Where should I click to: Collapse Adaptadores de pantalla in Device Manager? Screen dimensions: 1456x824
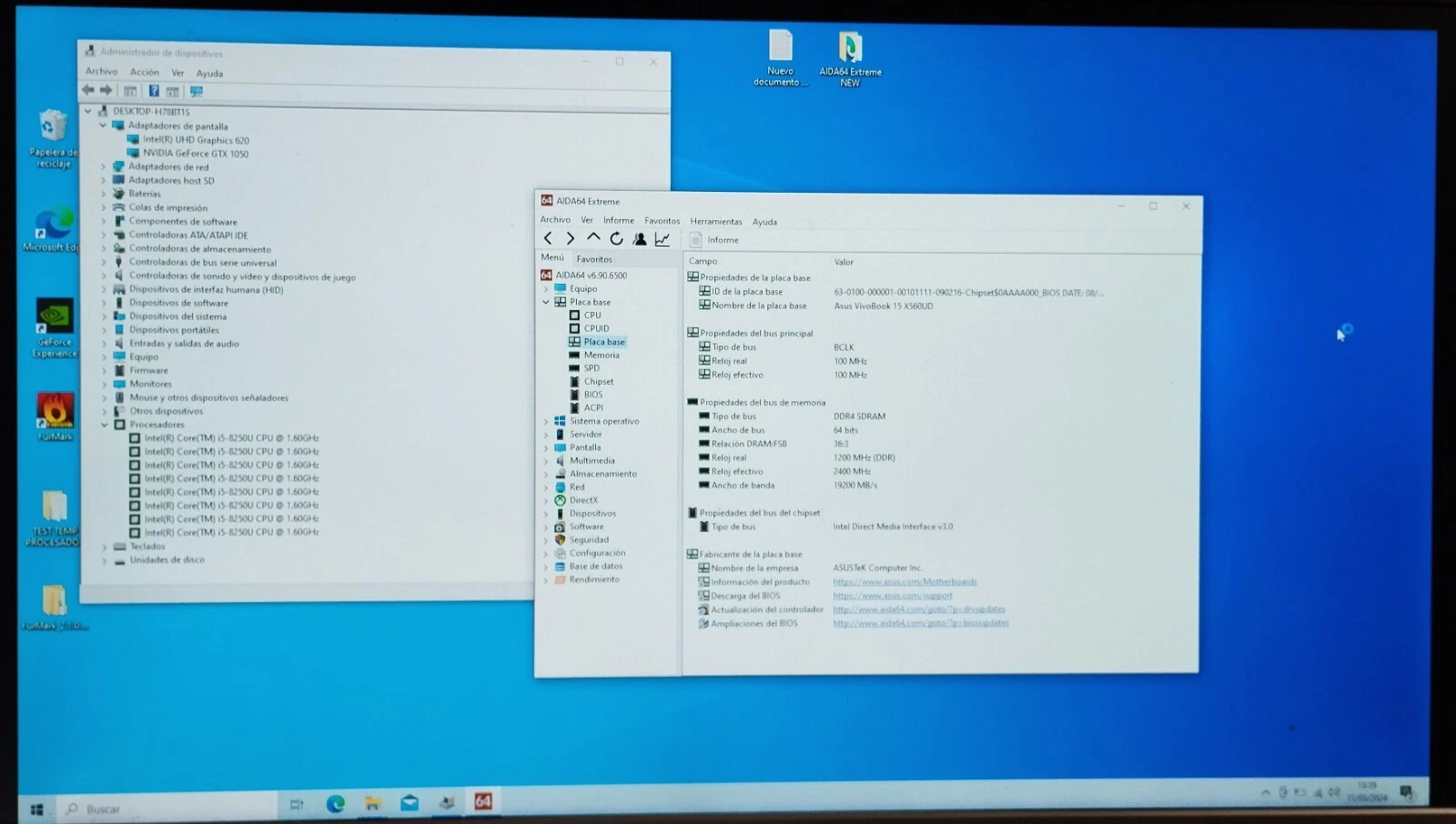[x=103, y=126]
